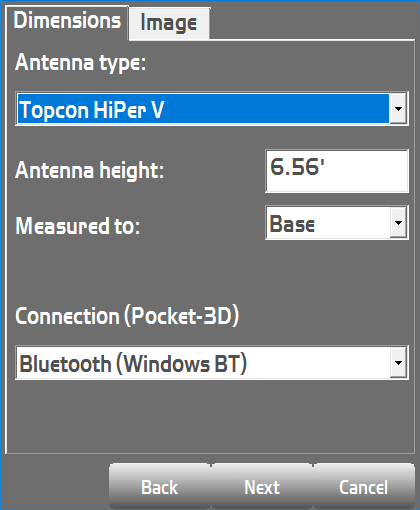The height and width of the screenshot is (510, 420).
Task: Click the Connection (Pocket-3D) label
Action: 127,315
